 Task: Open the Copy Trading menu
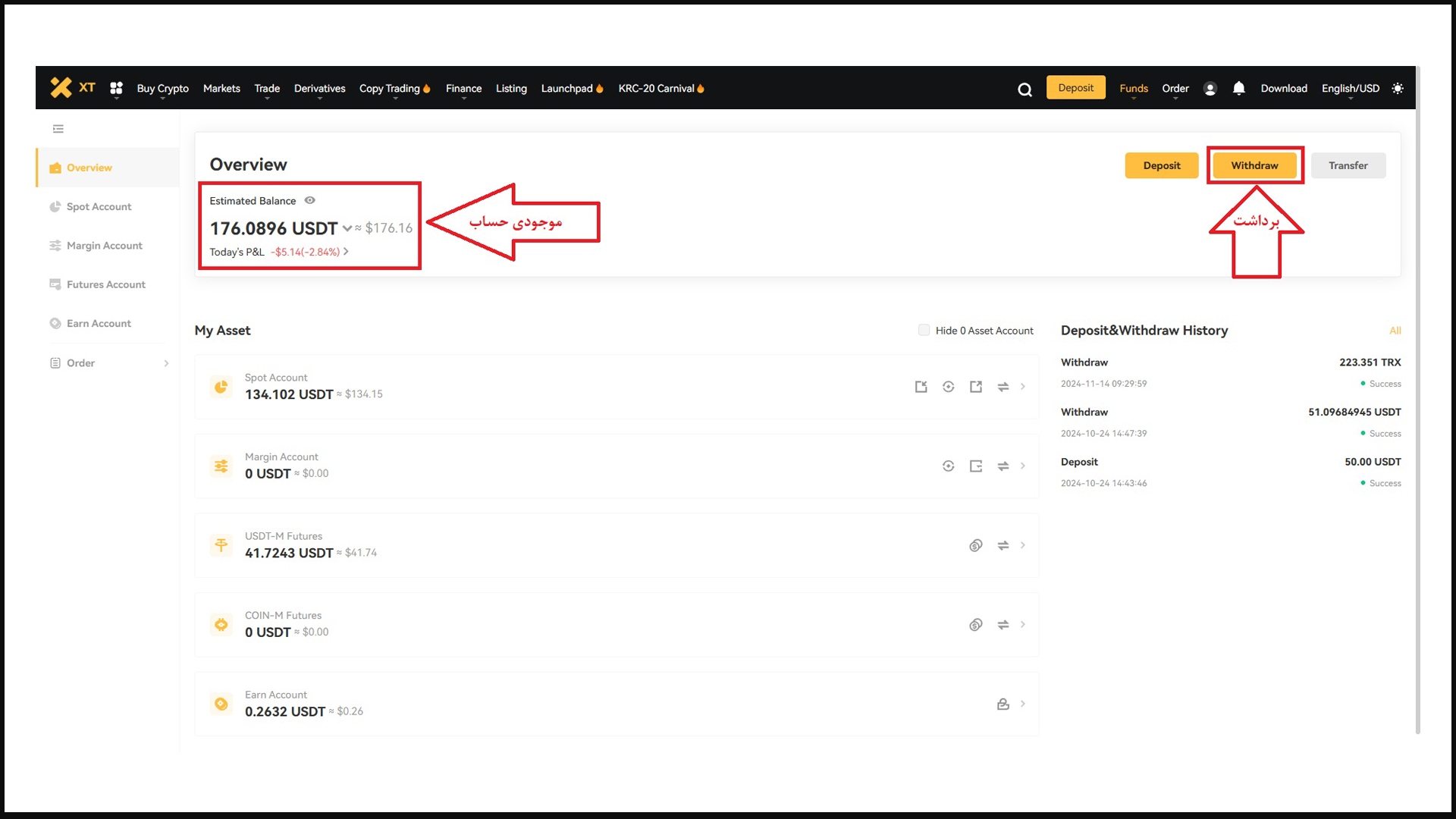394,89
